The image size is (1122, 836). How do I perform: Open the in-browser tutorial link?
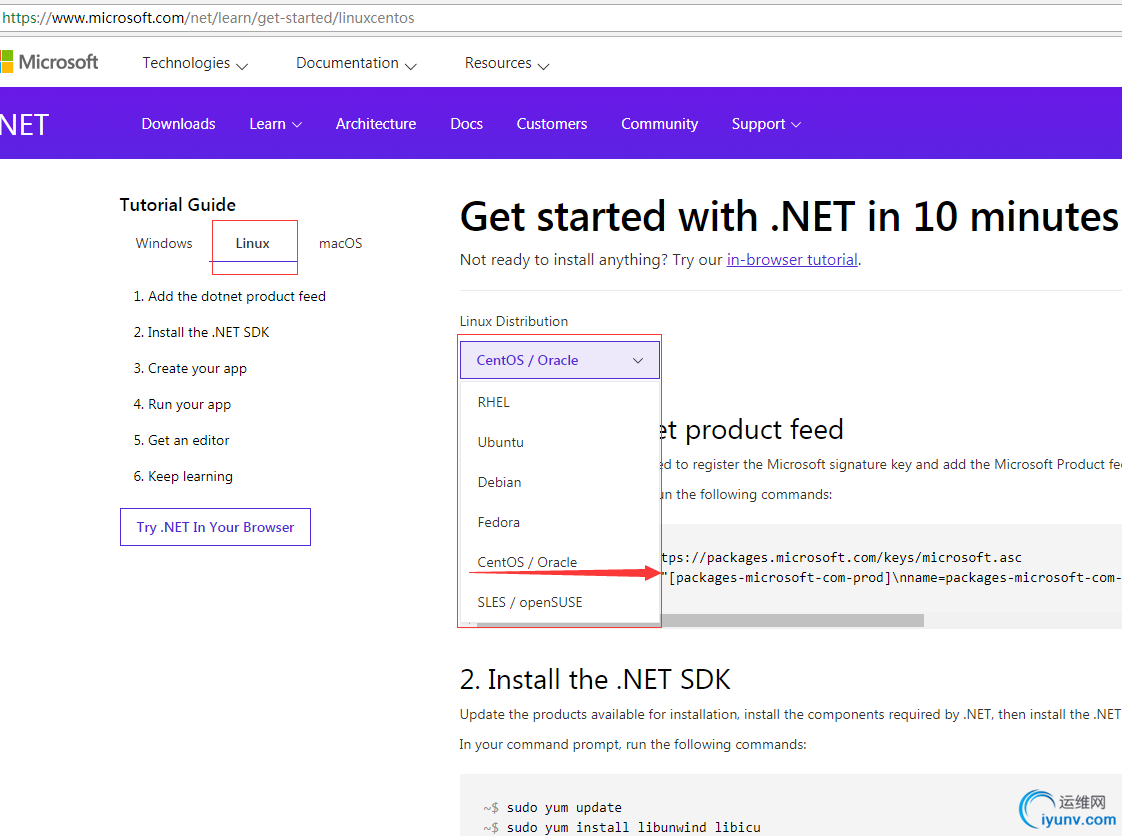[792, 260]
